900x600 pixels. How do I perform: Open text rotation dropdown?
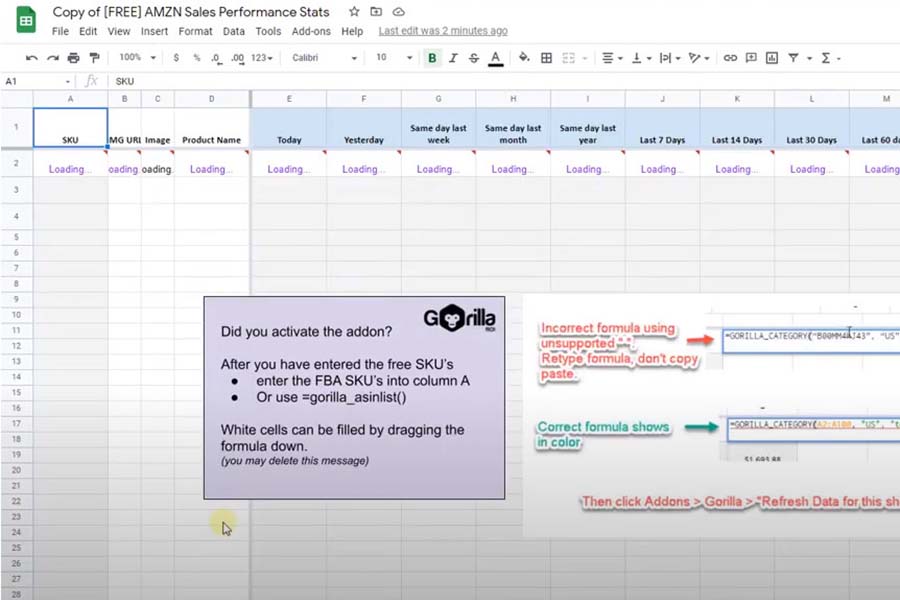click(699, 58)
